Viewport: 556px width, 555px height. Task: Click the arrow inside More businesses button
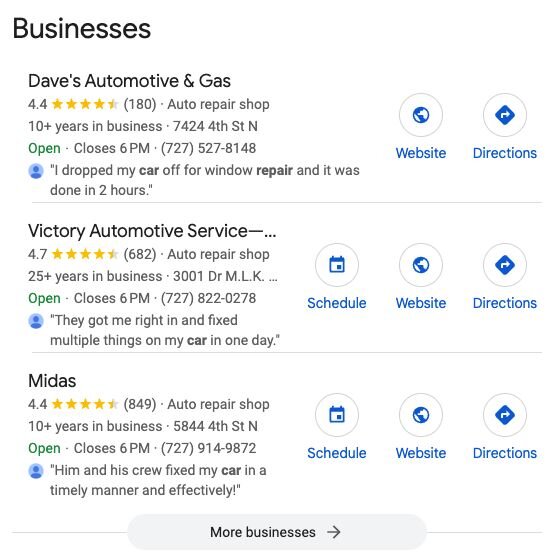334,532
